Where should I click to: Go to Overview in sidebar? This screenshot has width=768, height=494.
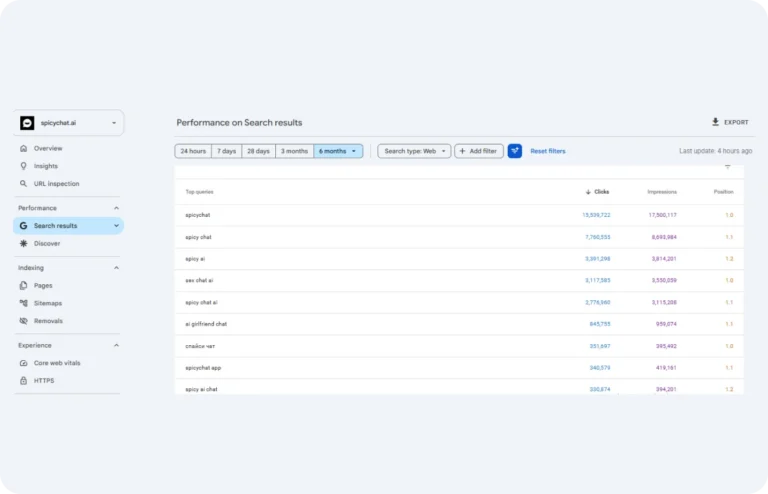pyautogui.click(x=48, y=148)
